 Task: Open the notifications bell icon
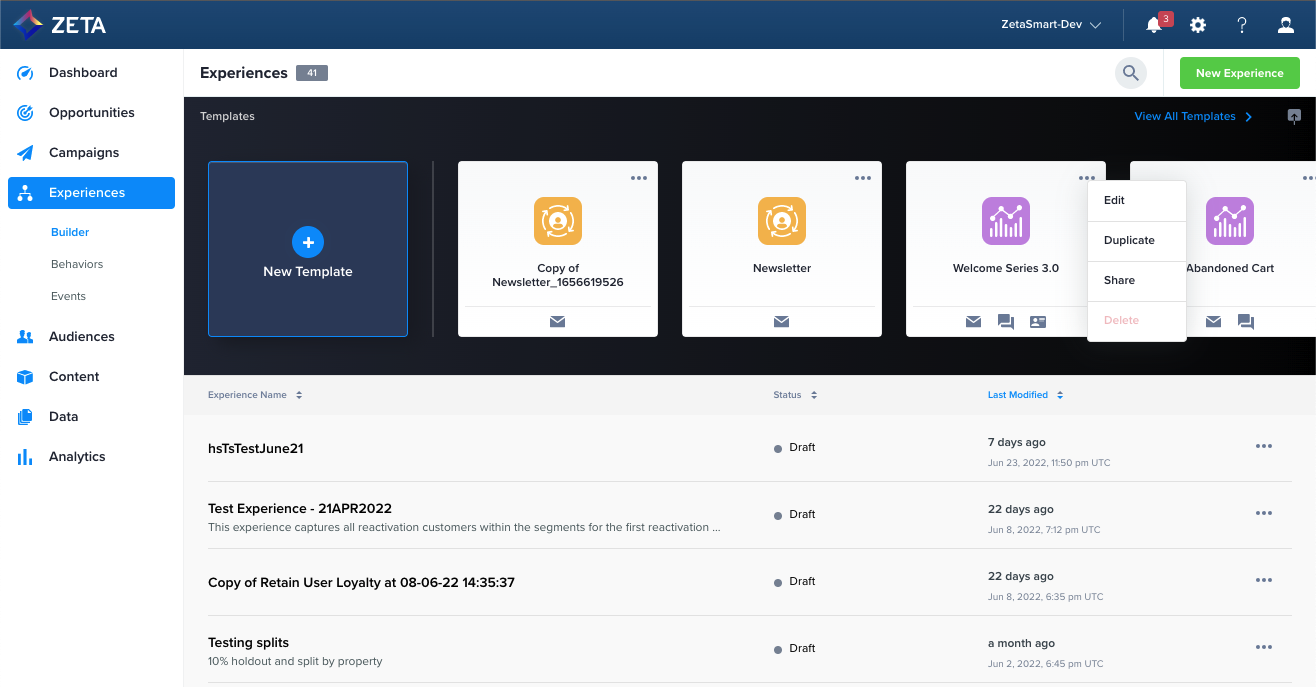point(1154,25)
